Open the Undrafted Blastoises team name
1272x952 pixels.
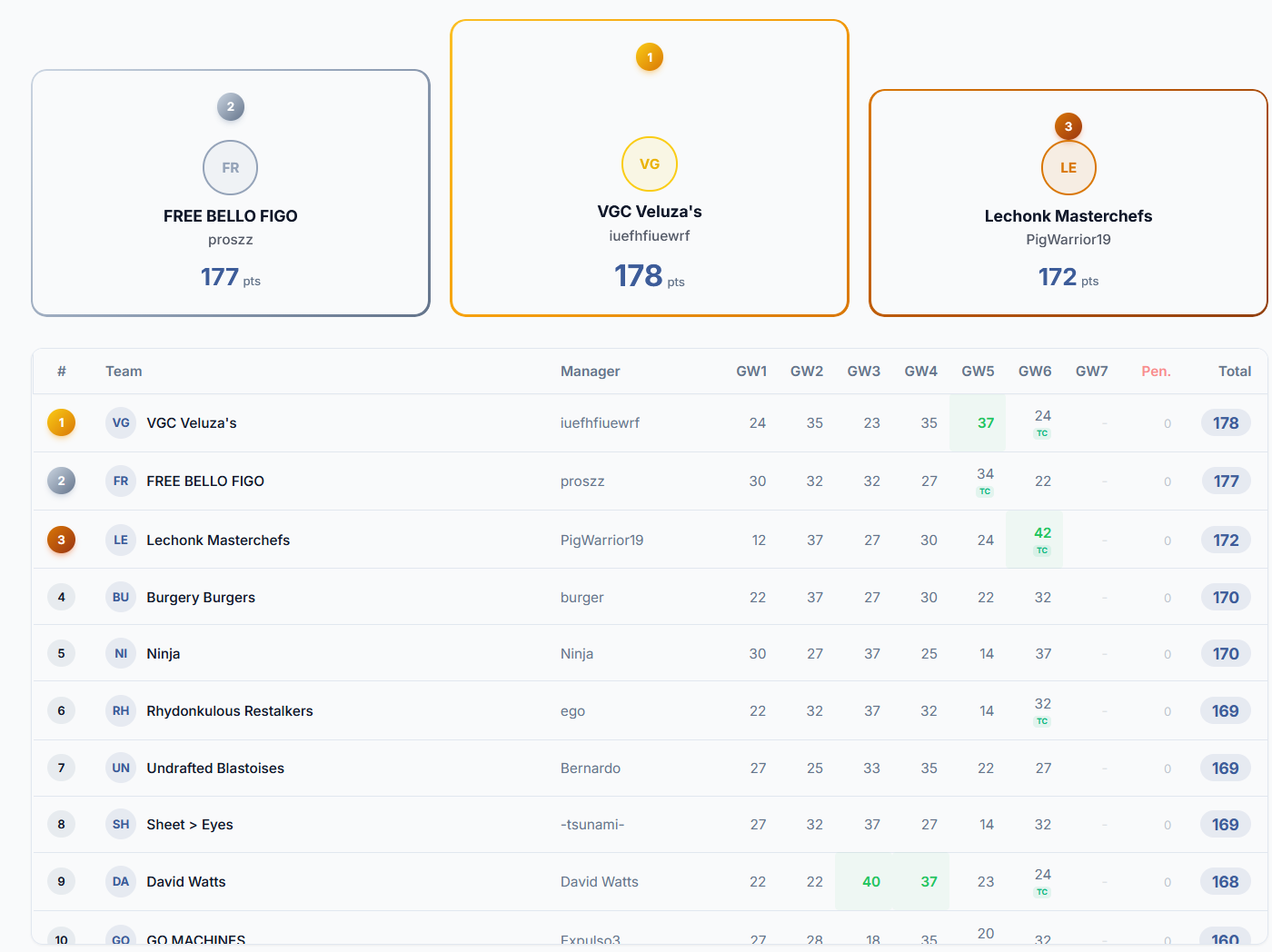[x=215, y=769]
